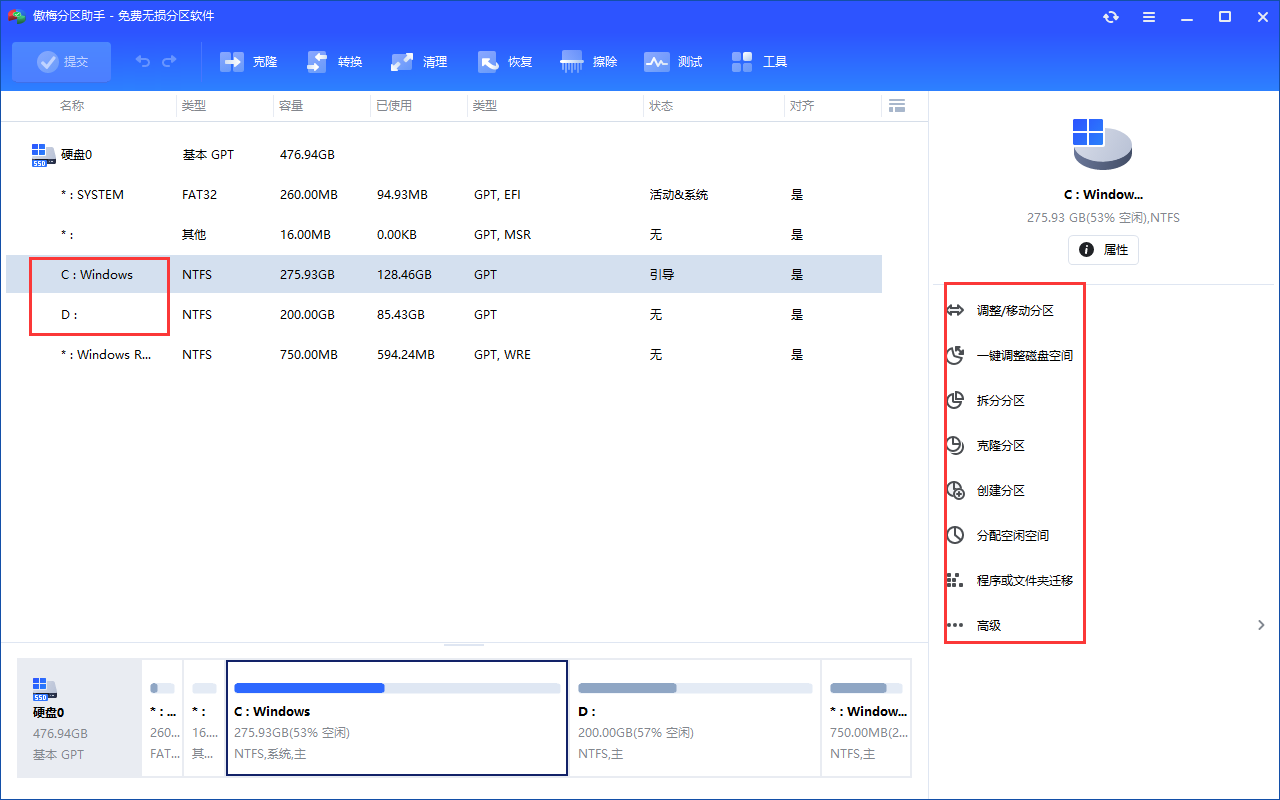Select 程序或文件夹迁移 option
Image resolution: width=1280 pixels, height=800 pixels.
[x=1025, y=581]
